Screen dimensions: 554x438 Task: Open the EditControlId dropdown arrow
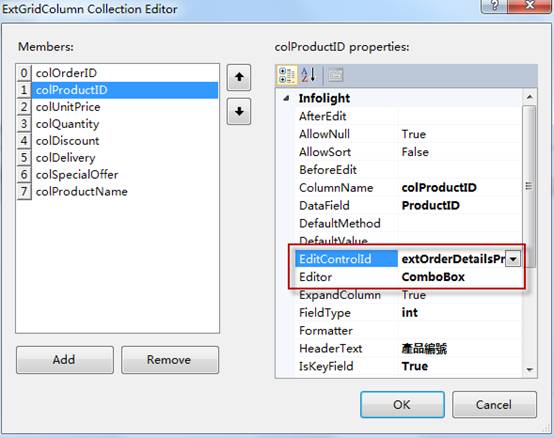(x=513, y=259)
